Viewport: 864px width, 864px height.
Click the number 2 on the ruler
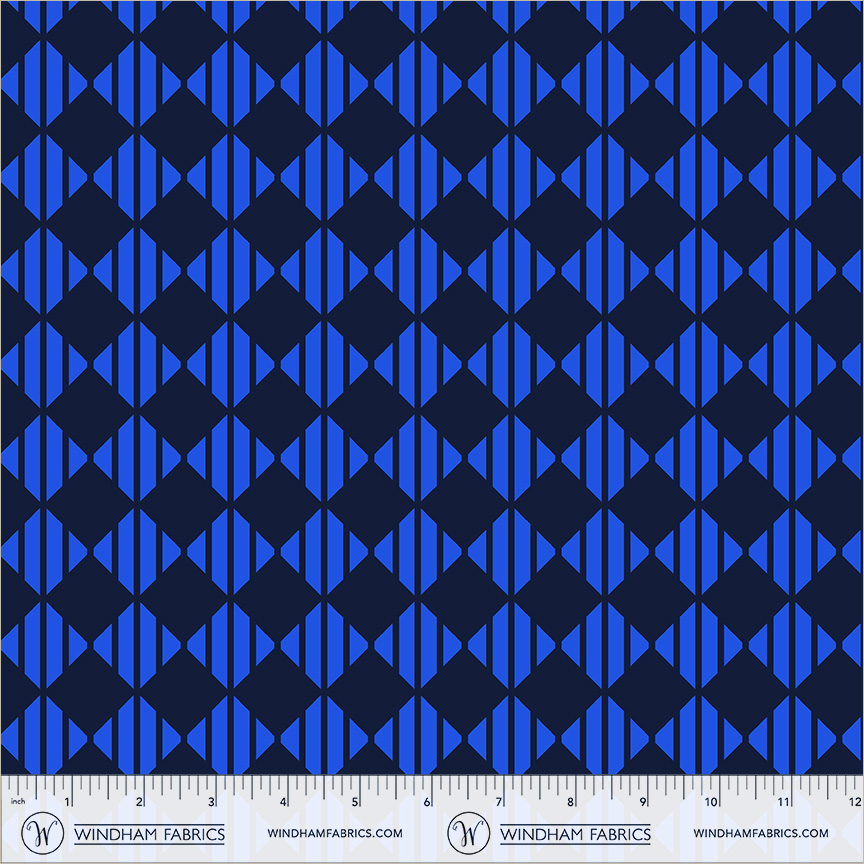pyautogui.click(x=139, y=802)
